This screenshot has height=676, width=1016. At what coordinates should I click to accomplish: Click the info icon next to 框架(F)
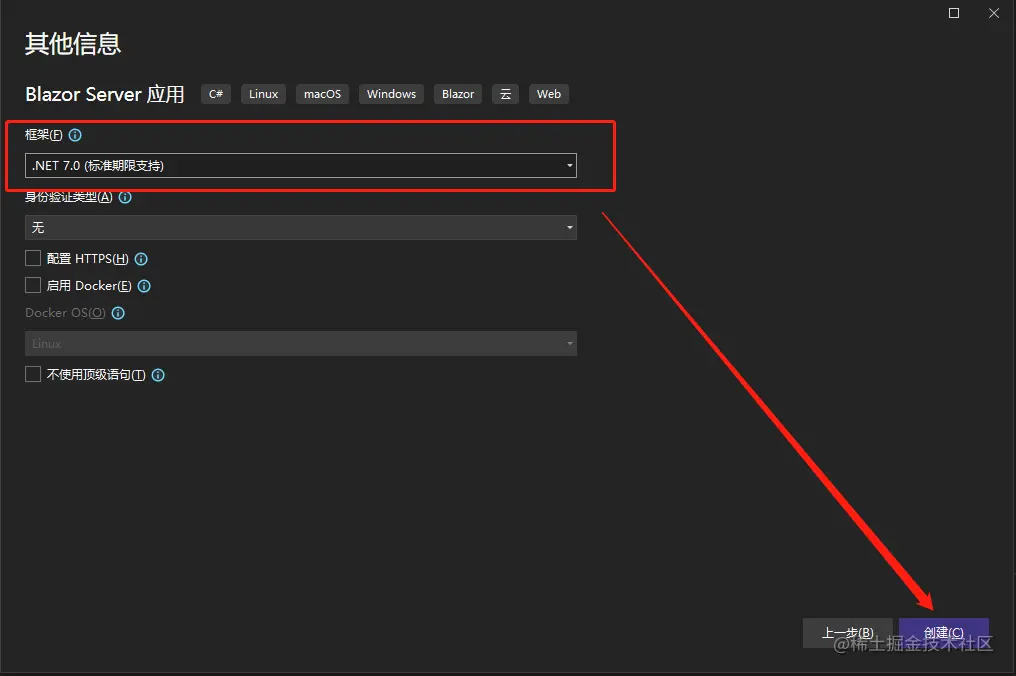pyautogui.click(x=75, y=135)
